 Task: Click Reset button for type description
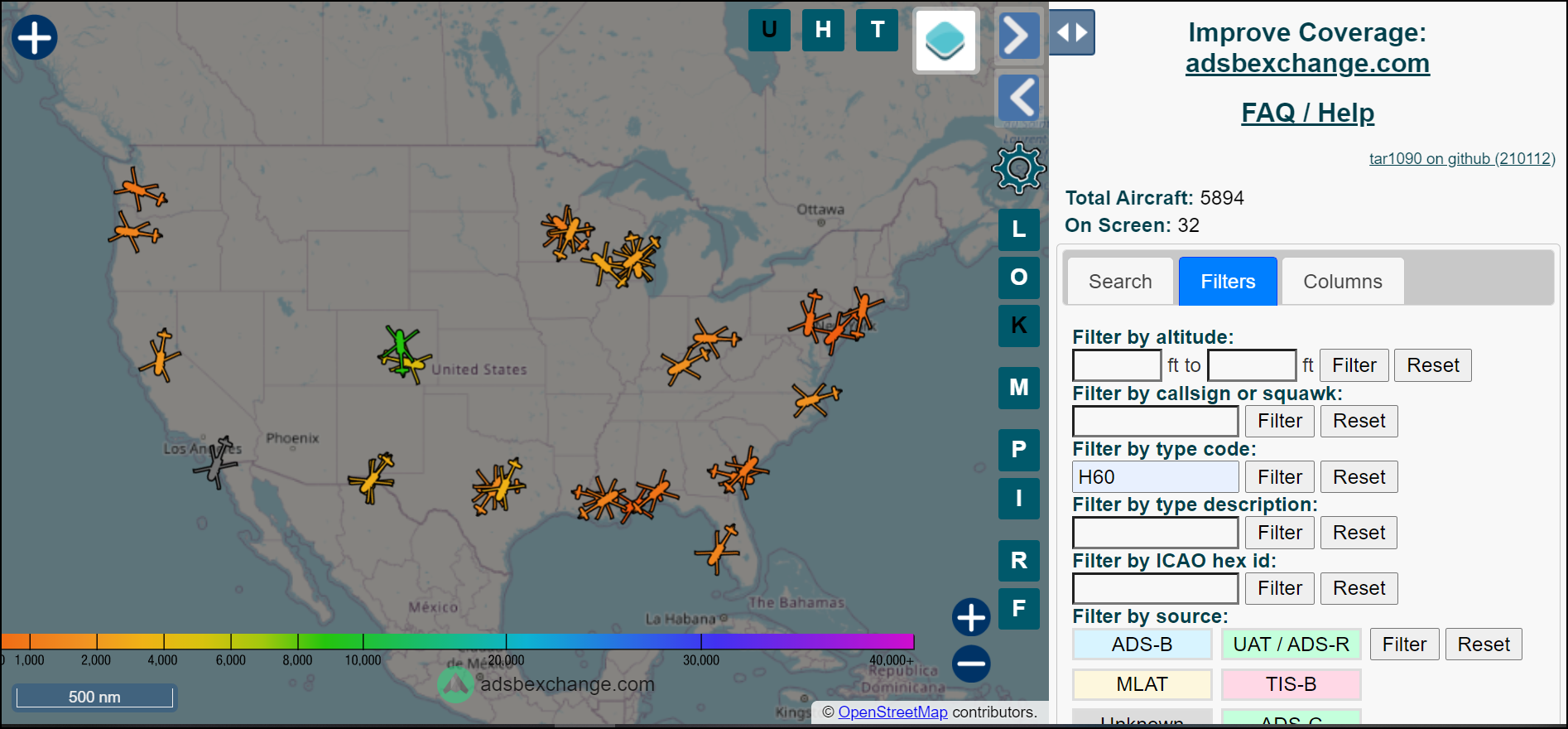(1359, 533)
